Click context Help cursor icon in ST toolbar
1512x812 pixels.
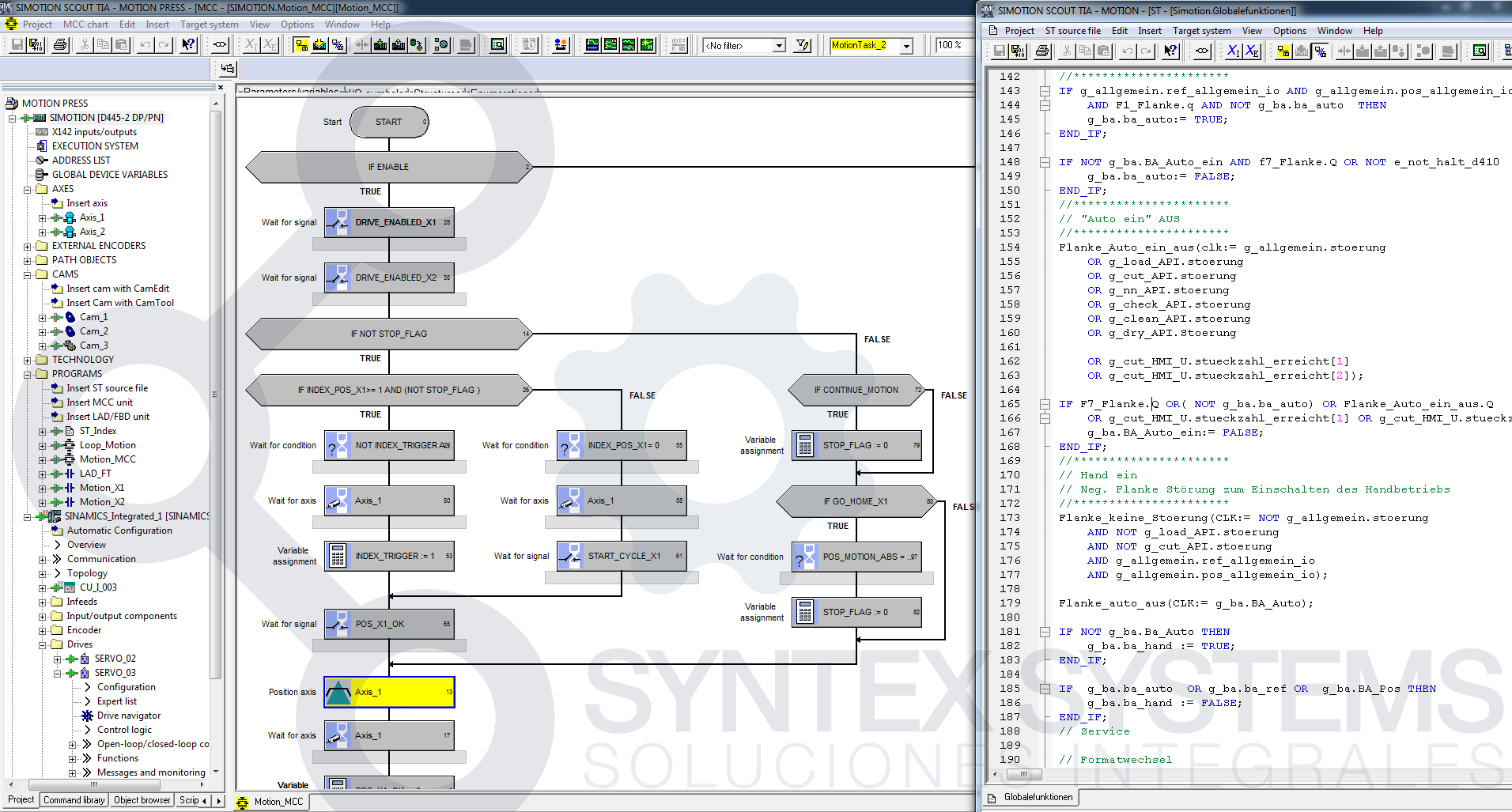click(1170, 51)
